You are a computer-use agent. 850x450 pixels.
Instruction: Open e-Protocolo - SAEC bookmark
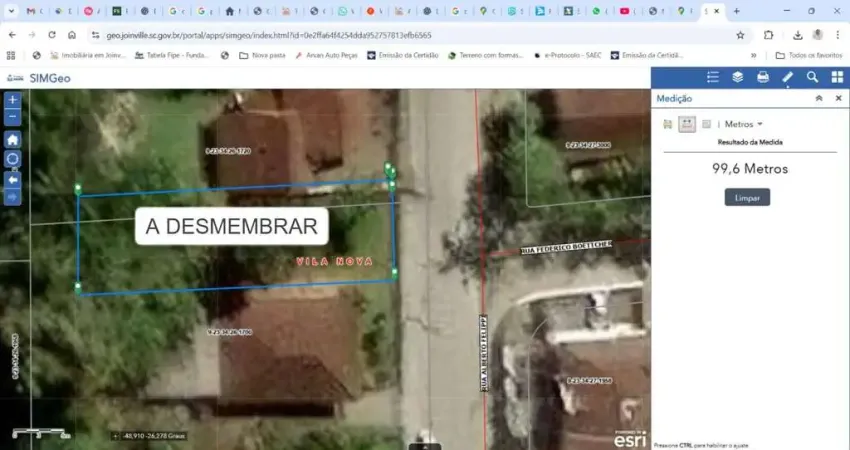coord(568,55)
